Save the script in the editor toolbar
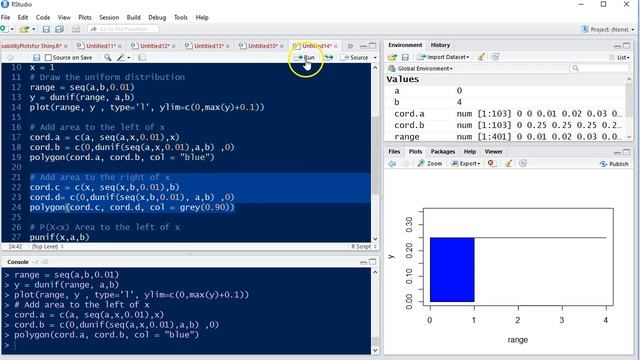The image size is (640, 360). click(36, 58)
